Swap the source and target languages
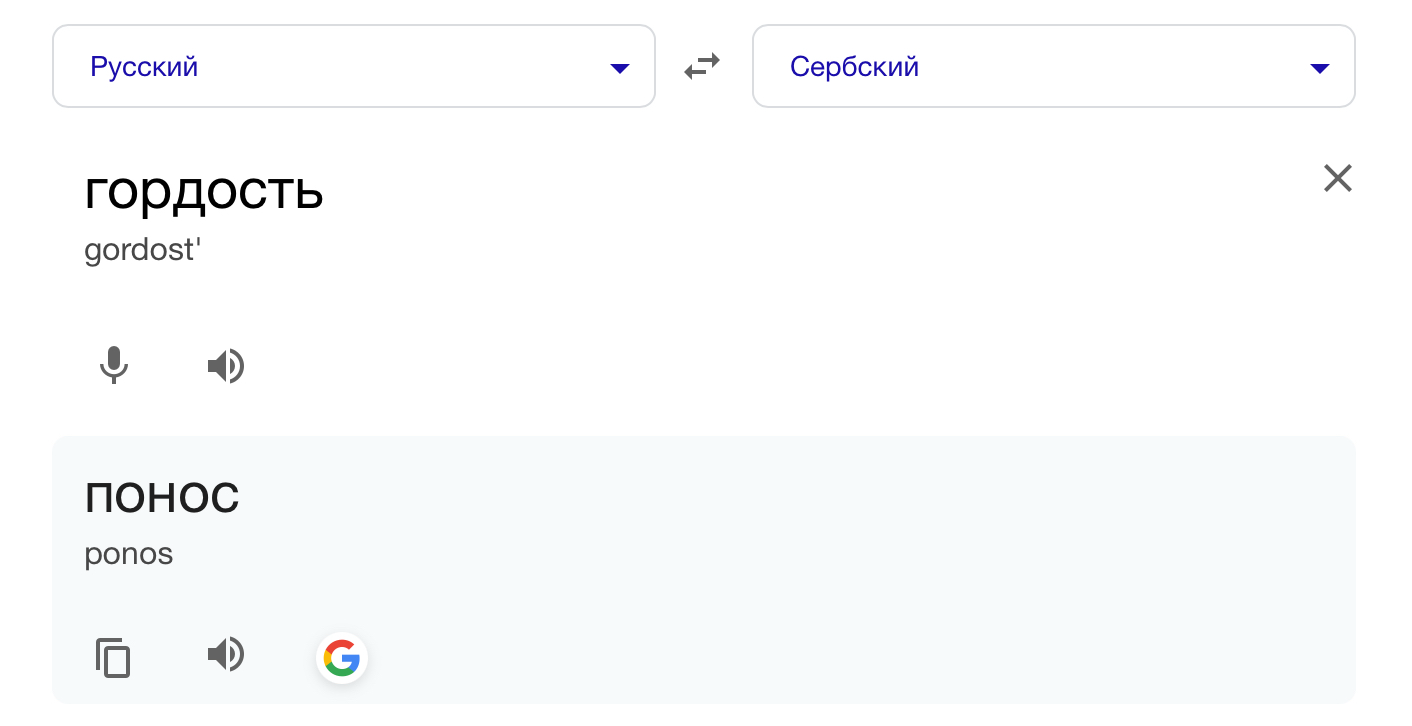The height and width of the screenshot is (726, 1412). (x=702, y=67)
